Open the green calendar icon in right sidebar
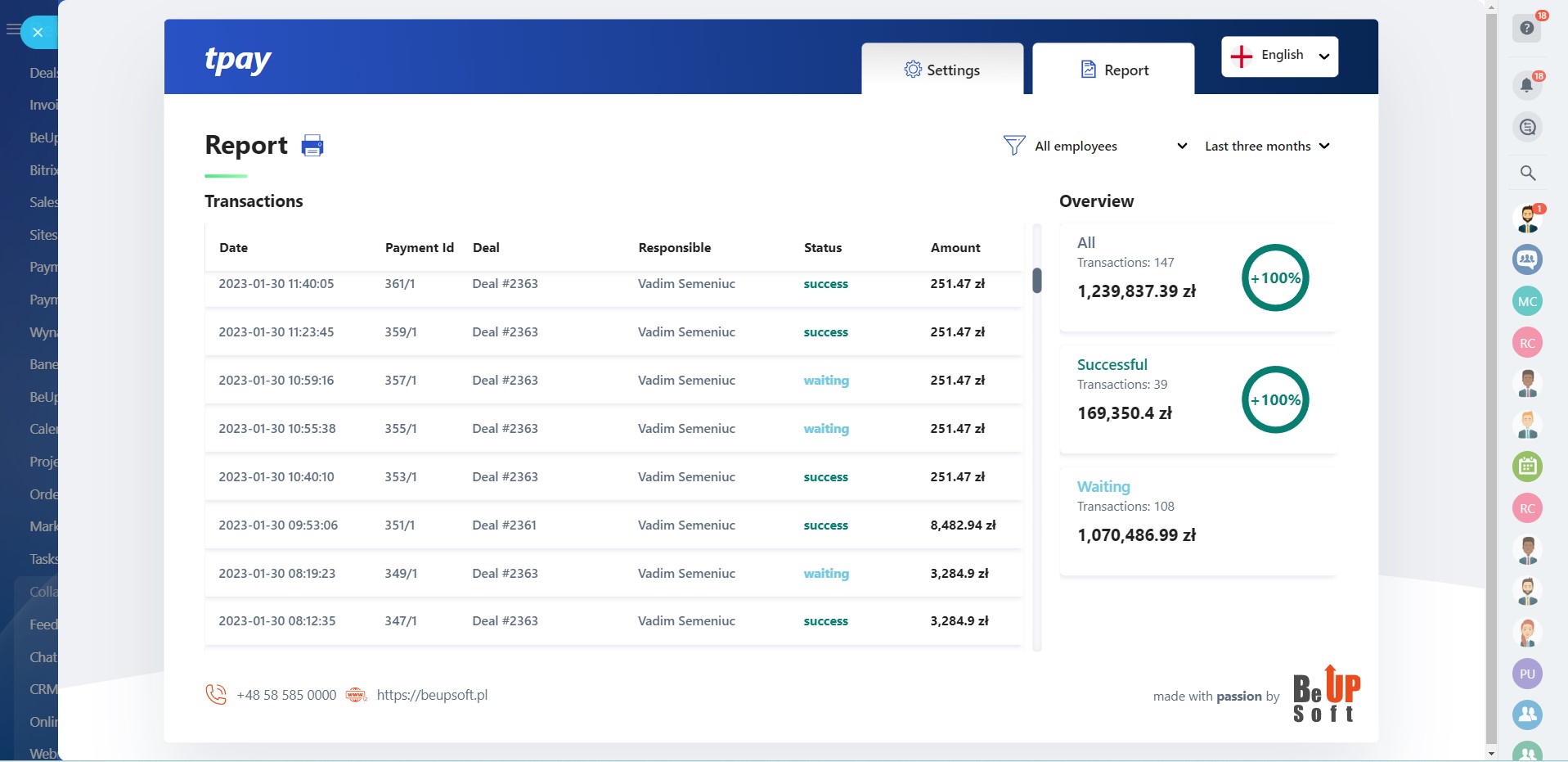 point(1527,467)
